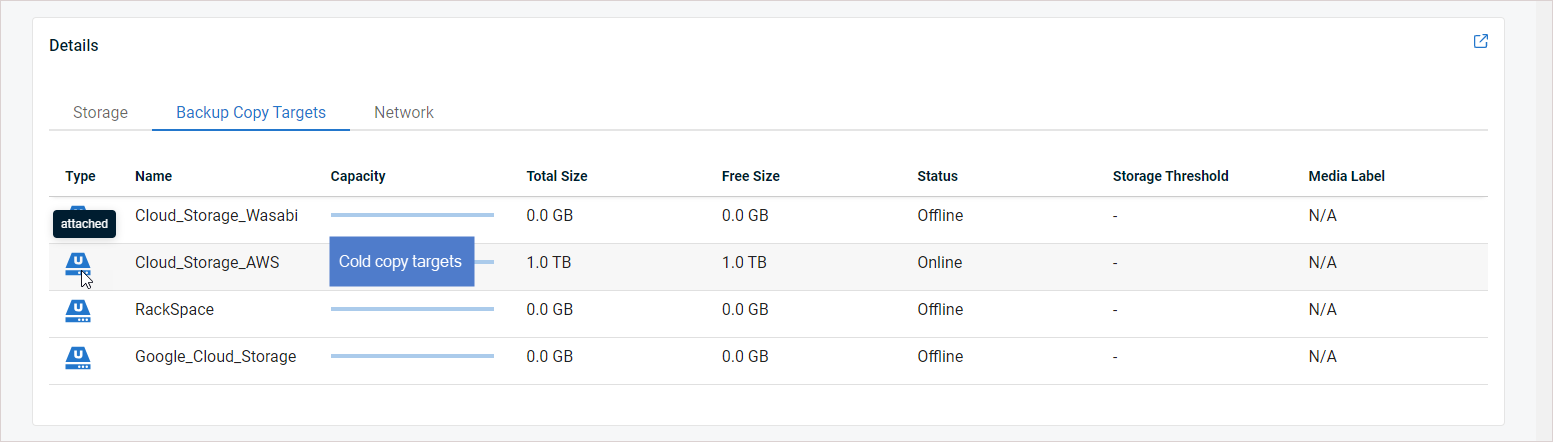
Task: Open the Network tab
Action: pyautogui.click(x=404, y=112)
